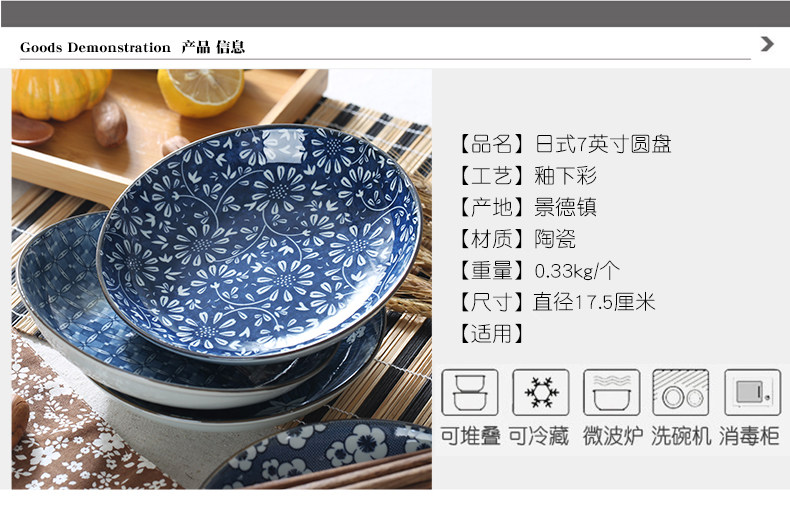
Task: Click the lemon half in the photo
Action: click(x=201, y=91)
